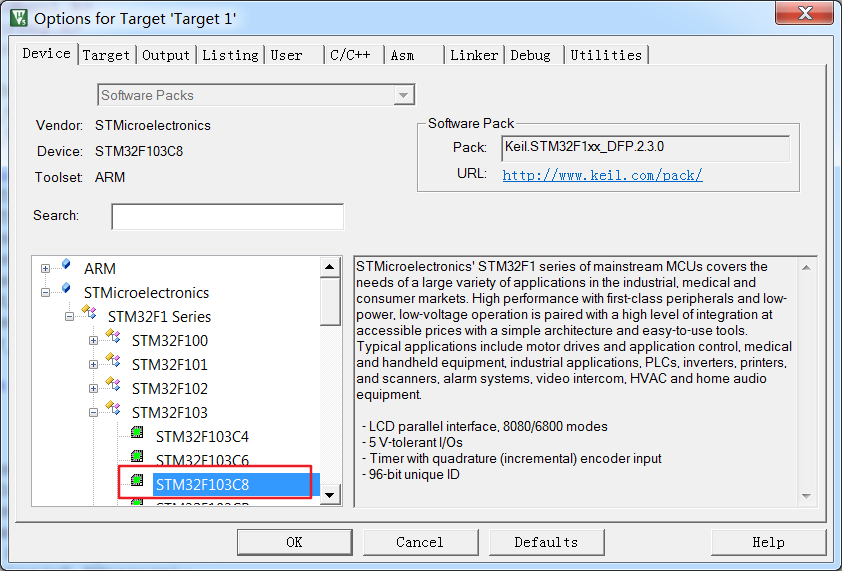The width and height of the screenshot is (842, 571).
Task: Click the device tree scrollbar thumb
Action: [330, 301]
